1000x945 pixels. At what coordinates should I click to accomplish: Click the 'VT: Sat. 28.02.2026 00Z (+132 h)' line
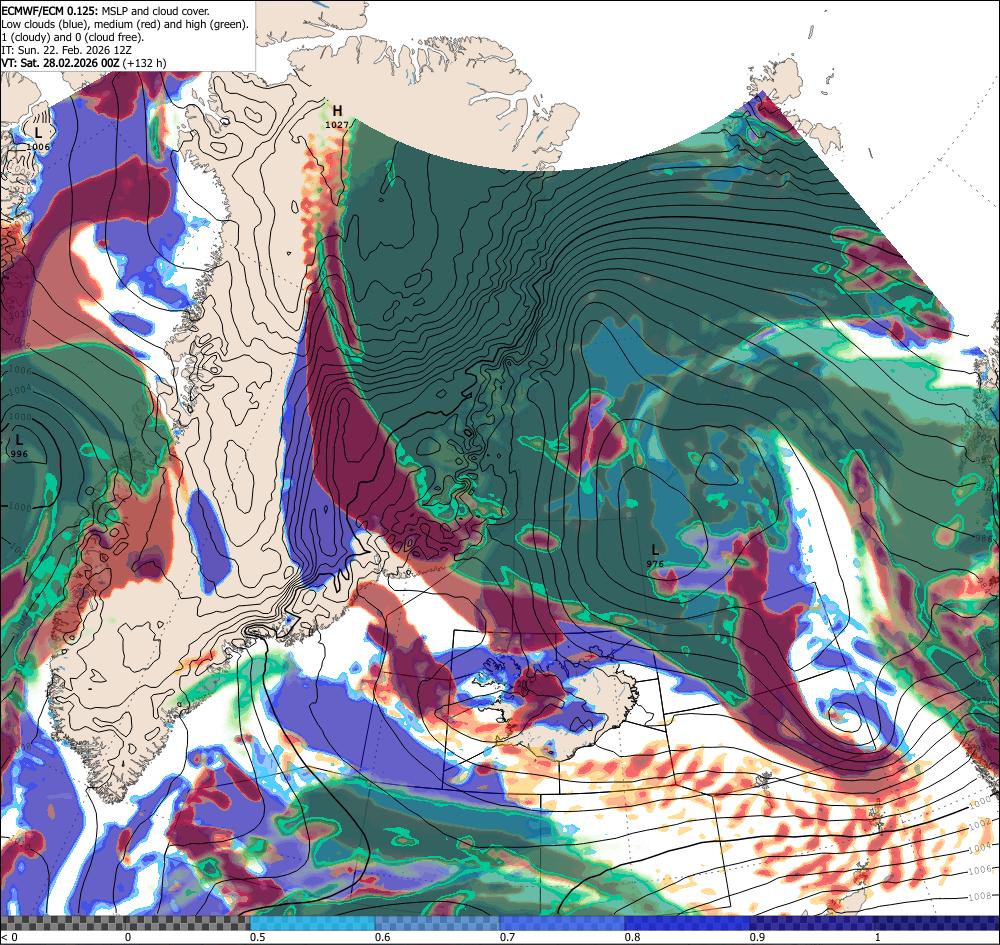[x=84, y=62]
